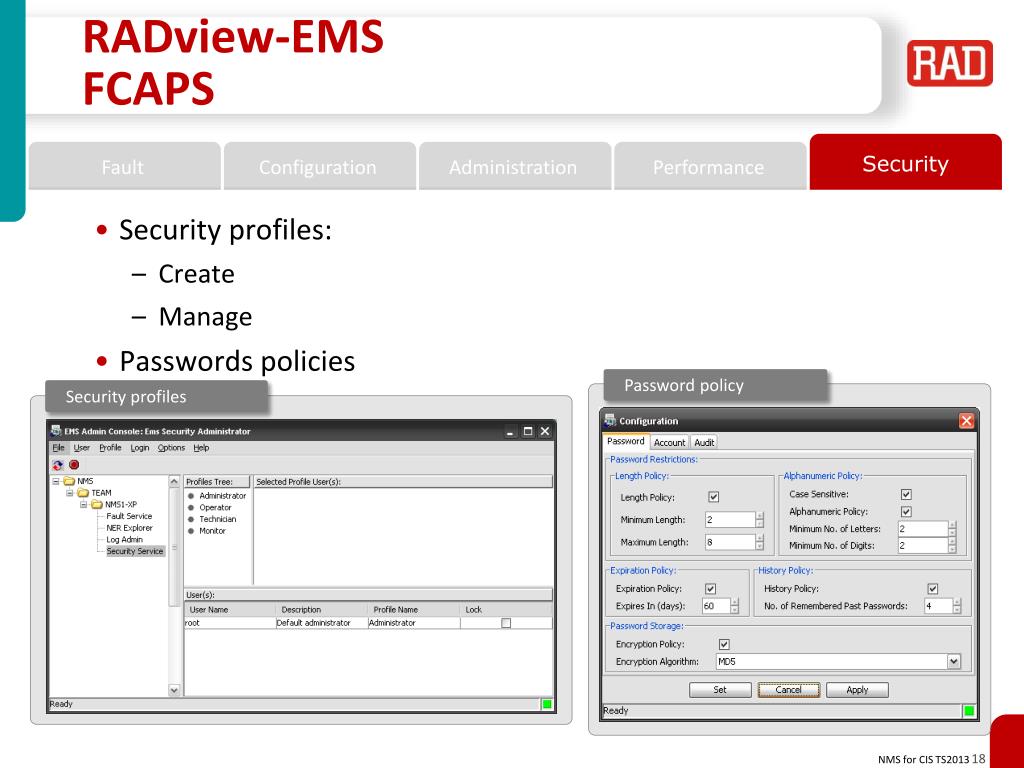
Task: Open the Help menu in EMS Admin Console
Action: point(201,448)
